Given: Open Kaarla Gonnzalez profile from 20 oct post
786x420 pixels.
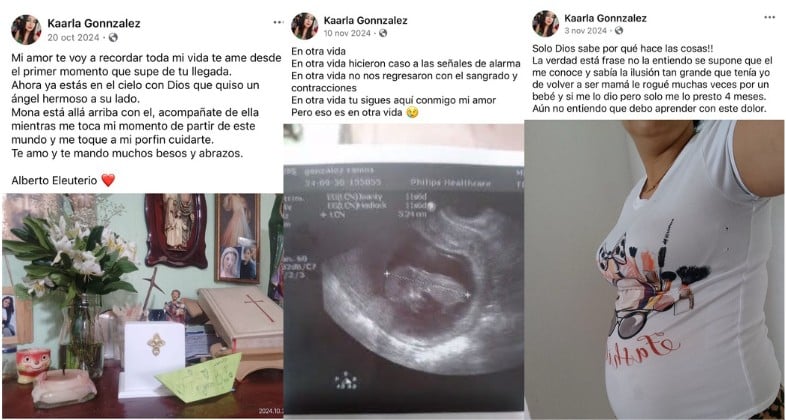Looking at the screenshot, I should coord(94,24).
